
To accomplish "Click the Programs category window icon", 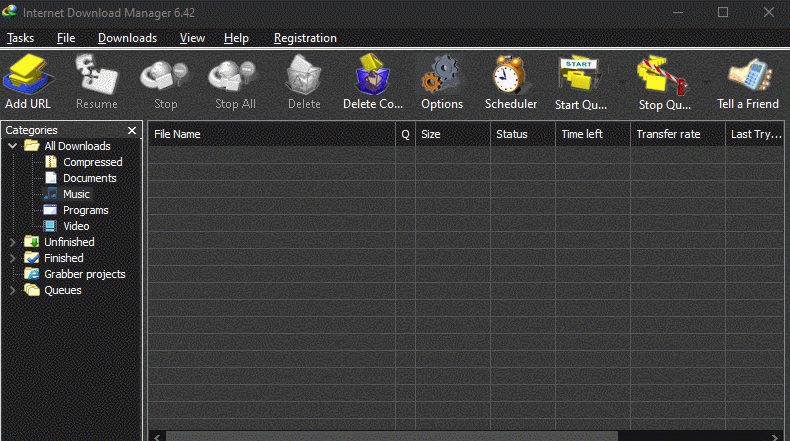I will [x=50, y=210].
